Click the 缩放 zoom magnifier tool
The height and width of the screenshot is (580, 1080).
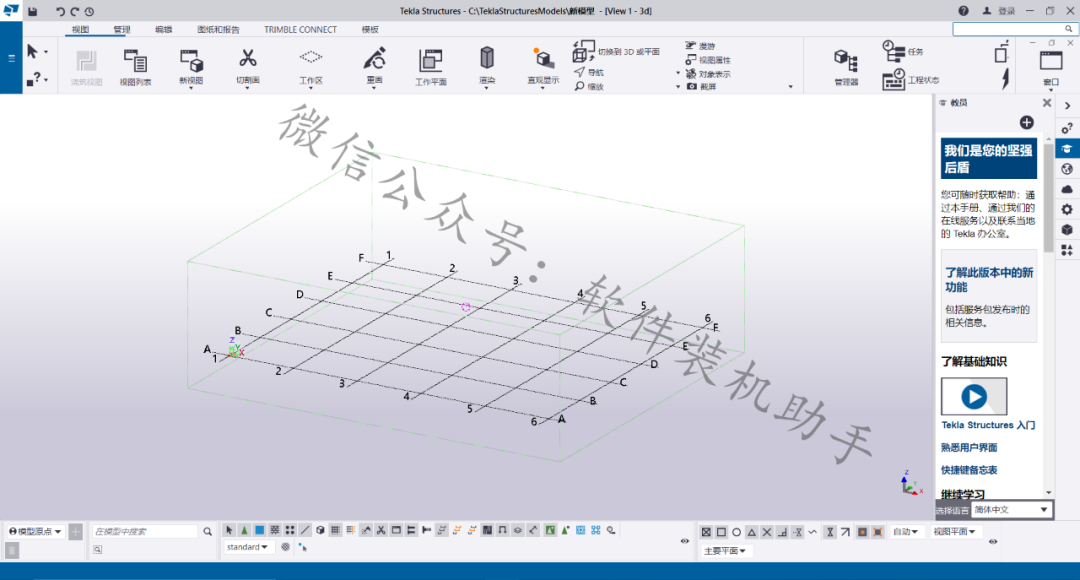[589, 86]
